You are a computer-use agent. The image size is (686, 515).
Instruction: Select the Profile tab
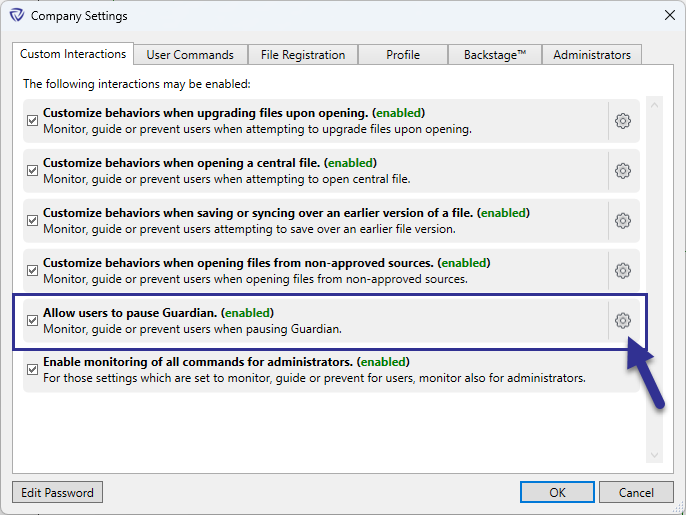[403, 55]
